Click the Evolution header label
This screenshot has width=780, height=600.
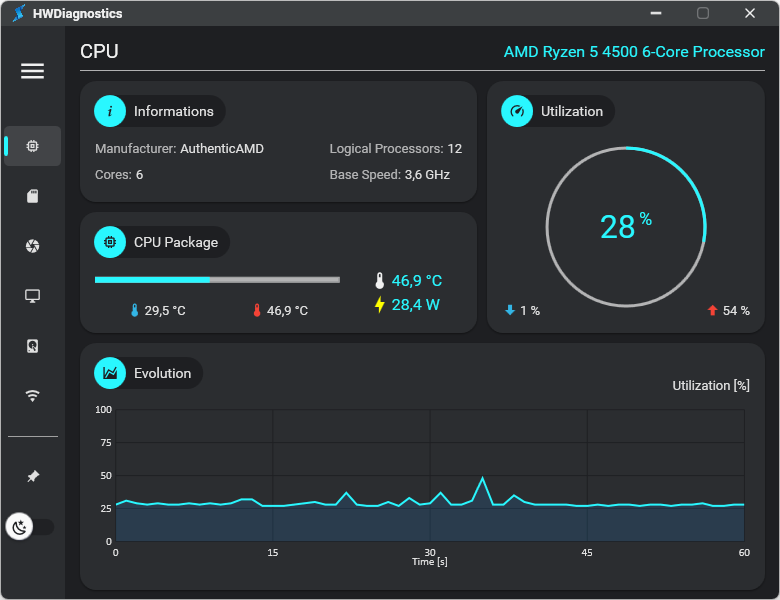tap(163, 374)
